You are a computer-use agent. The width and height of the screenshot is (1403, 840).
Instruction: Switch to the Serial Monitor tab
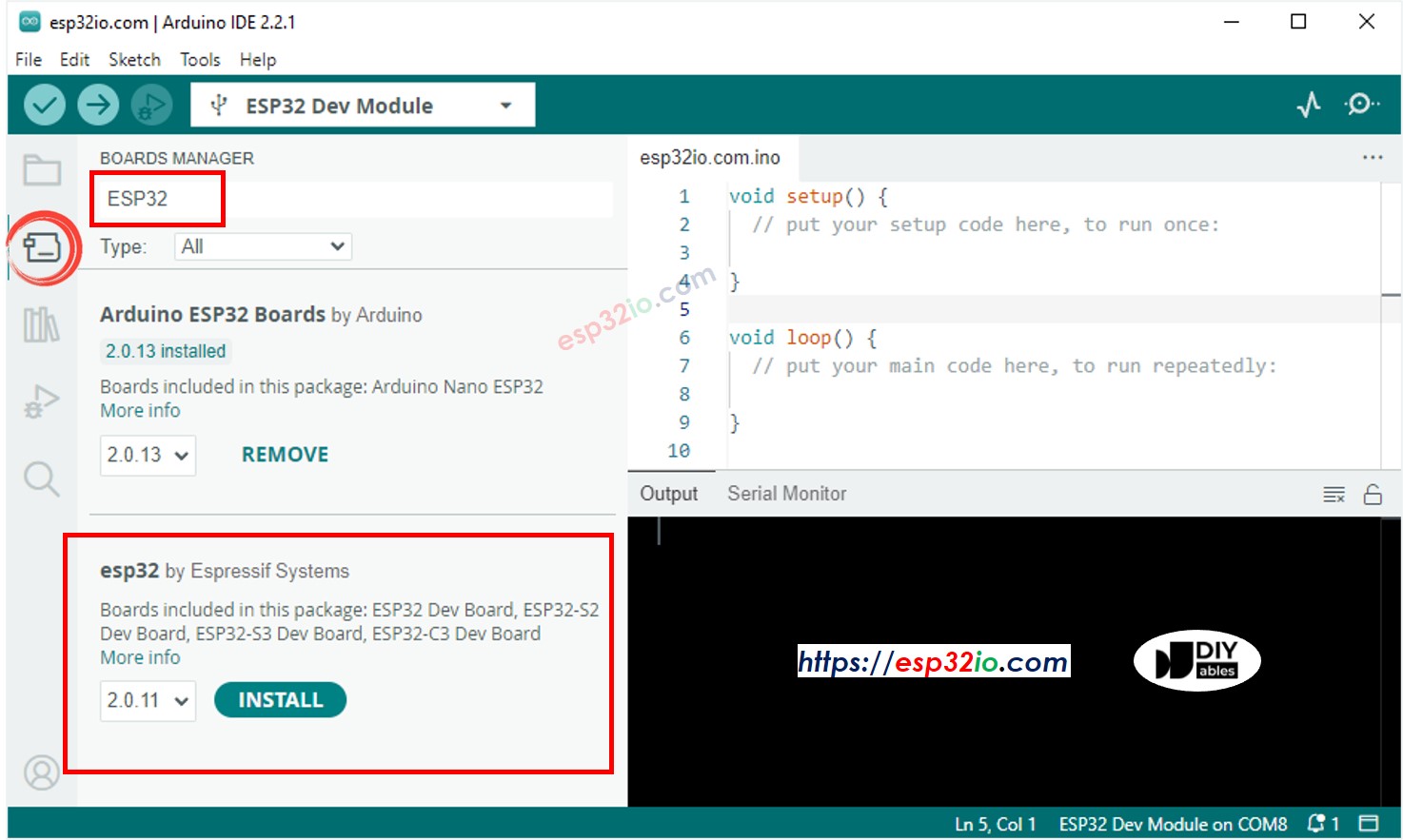point(786,493)
